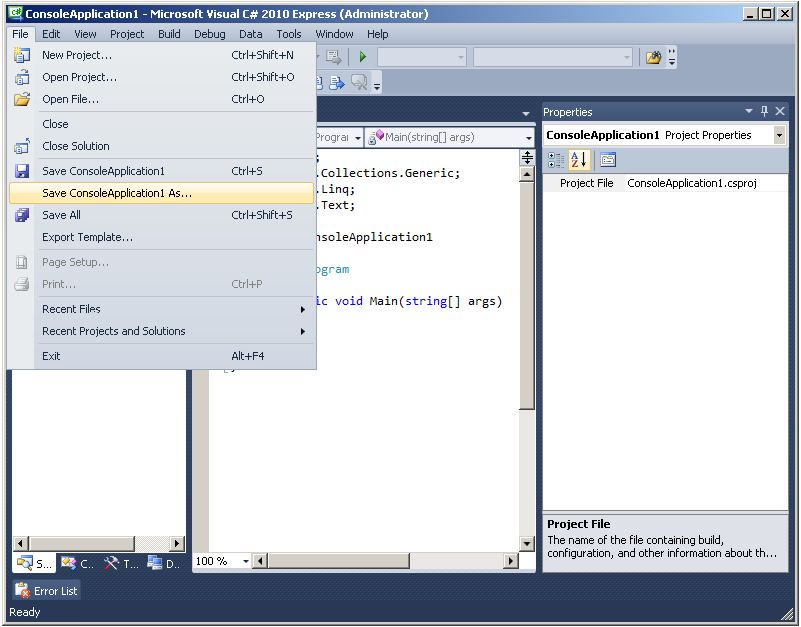The image size is (801, 627).
Task: Open the Edit menu
Action: 51,34
